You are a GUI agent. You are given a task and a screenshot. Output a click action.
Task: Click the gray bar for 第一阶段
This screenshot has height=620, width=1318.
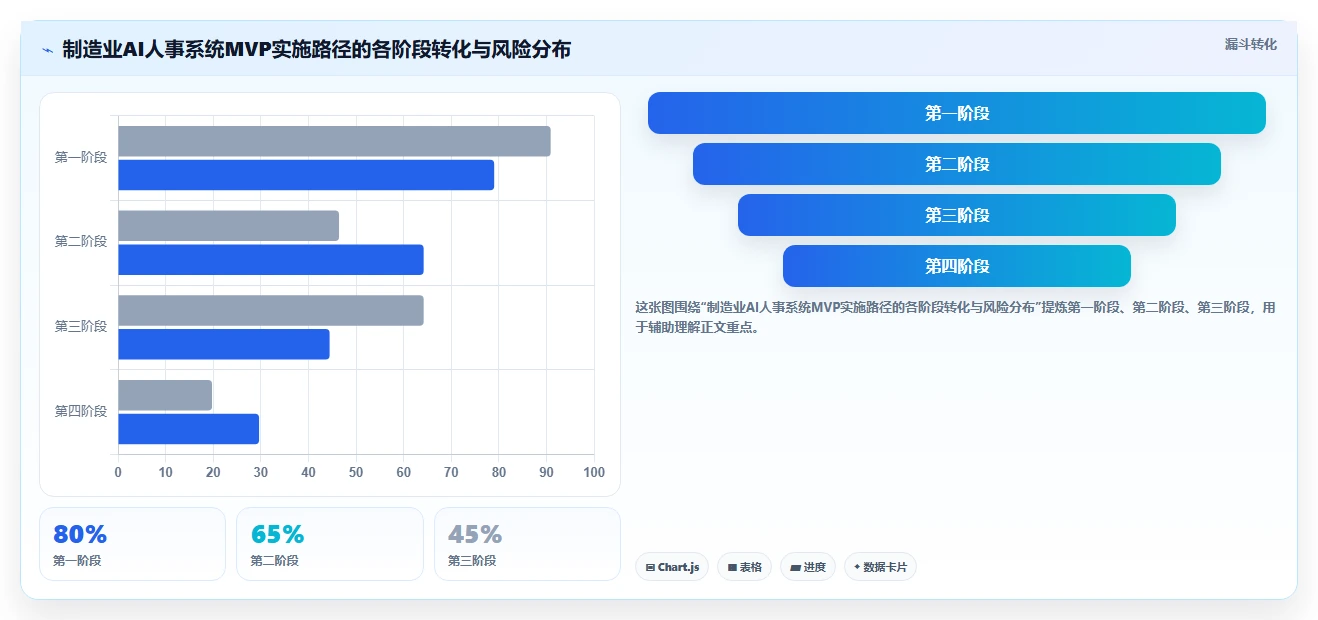[x=334, y=141]
